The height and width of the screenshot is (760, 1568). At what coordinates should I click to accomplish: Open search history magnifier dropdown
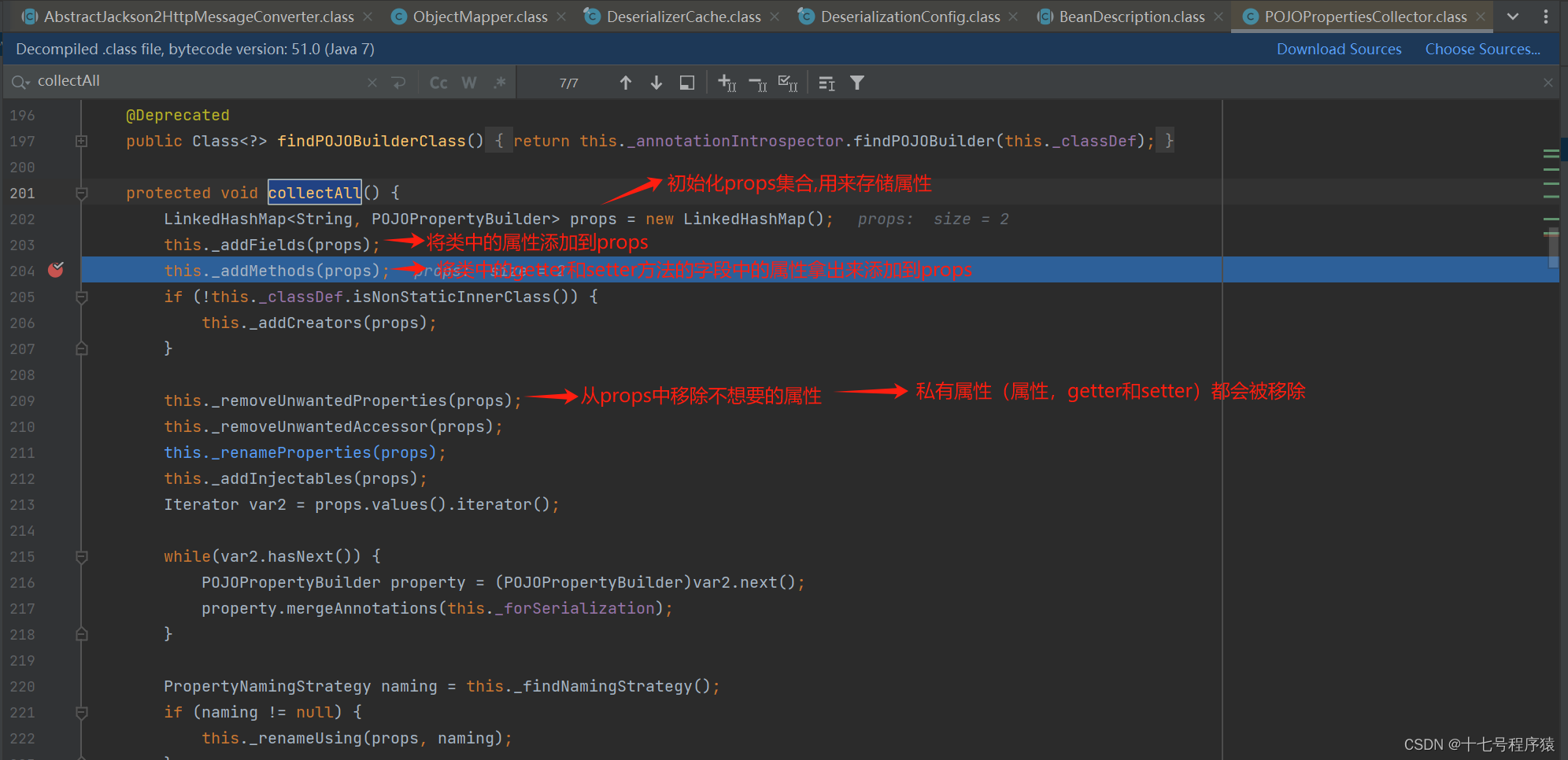click(20, 82)
